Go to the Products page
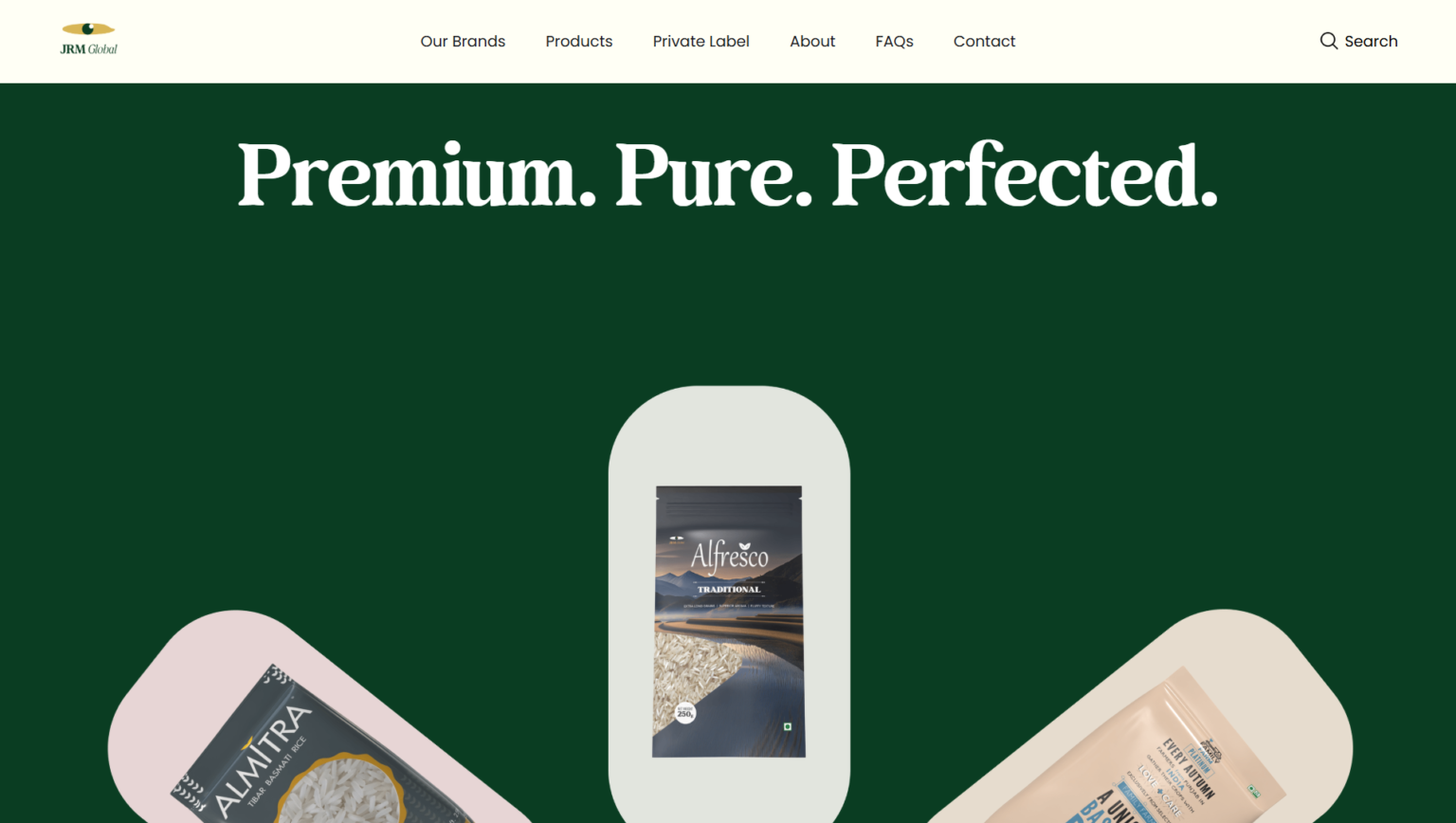The image size is (1456, 823). click(579, 42)
